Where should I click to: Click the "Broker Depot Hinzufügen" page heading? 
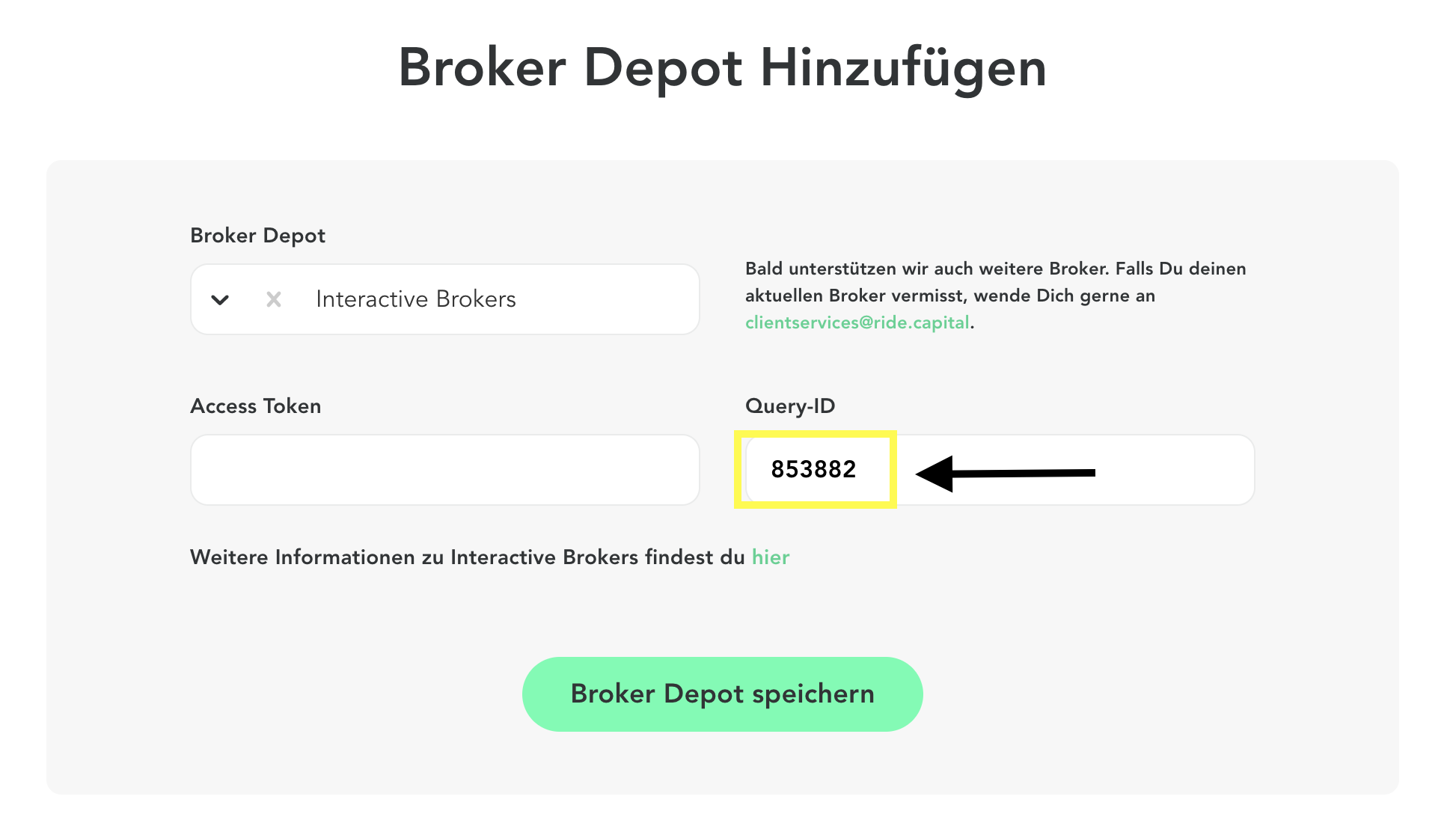[722, 68]
